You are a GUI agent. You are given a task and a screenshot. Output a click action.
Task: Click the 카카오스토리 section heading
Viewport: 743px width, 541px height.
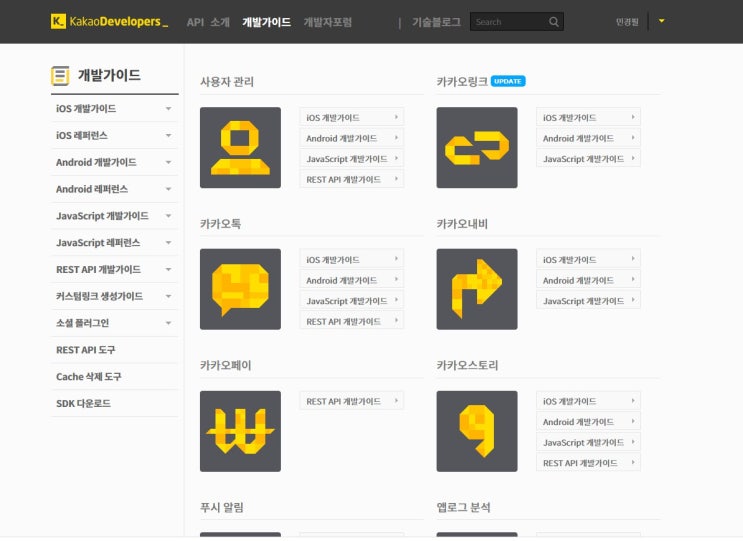(467, 365)
